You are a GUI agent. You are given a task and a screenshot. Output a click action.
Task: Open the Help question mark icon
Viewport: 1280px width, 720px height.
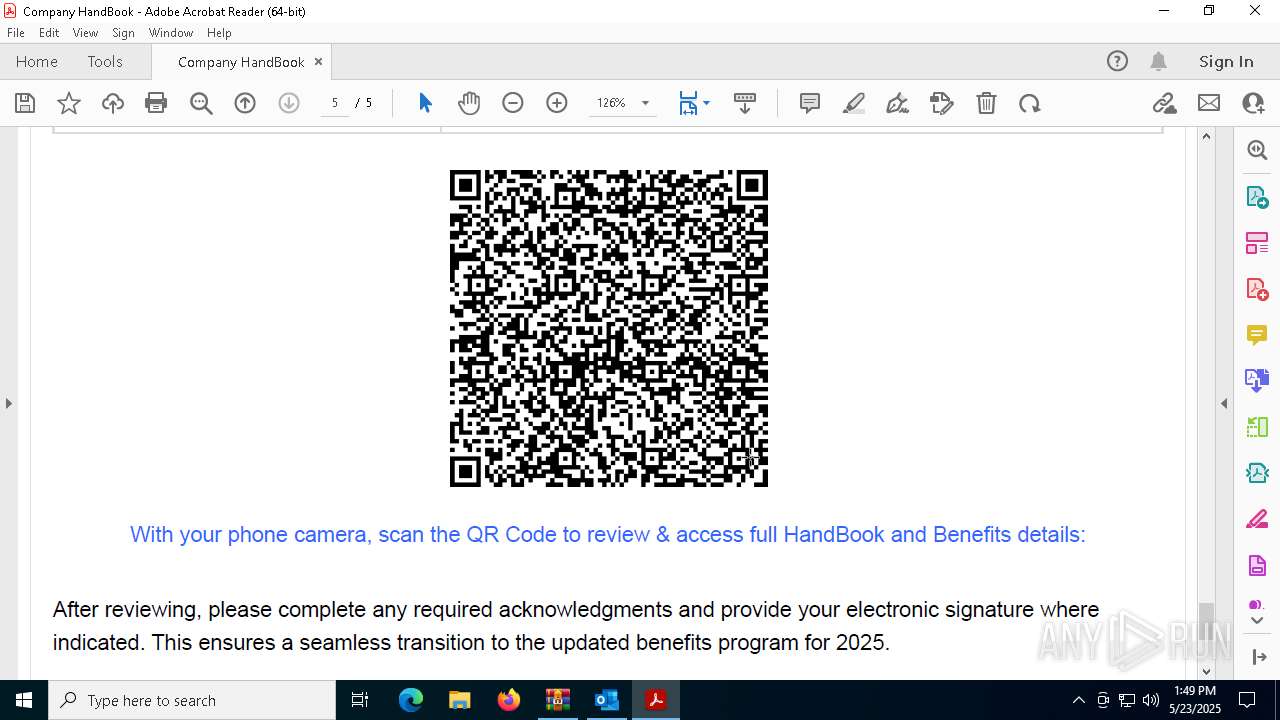[1117, 61]
